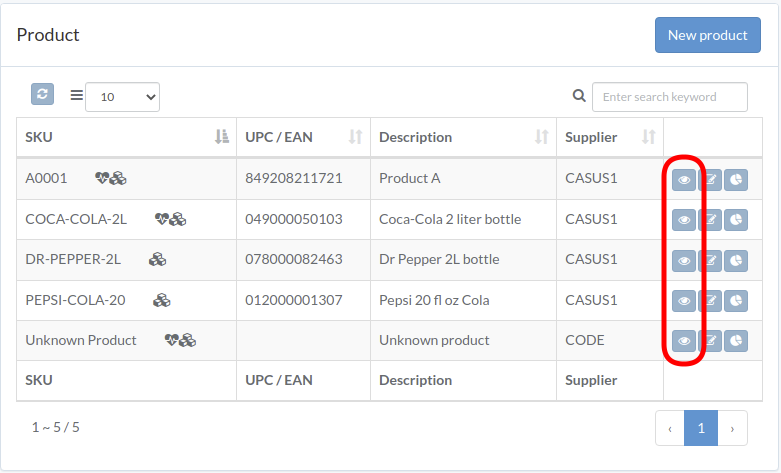Select page 1 in pagination

pos(701,428)
